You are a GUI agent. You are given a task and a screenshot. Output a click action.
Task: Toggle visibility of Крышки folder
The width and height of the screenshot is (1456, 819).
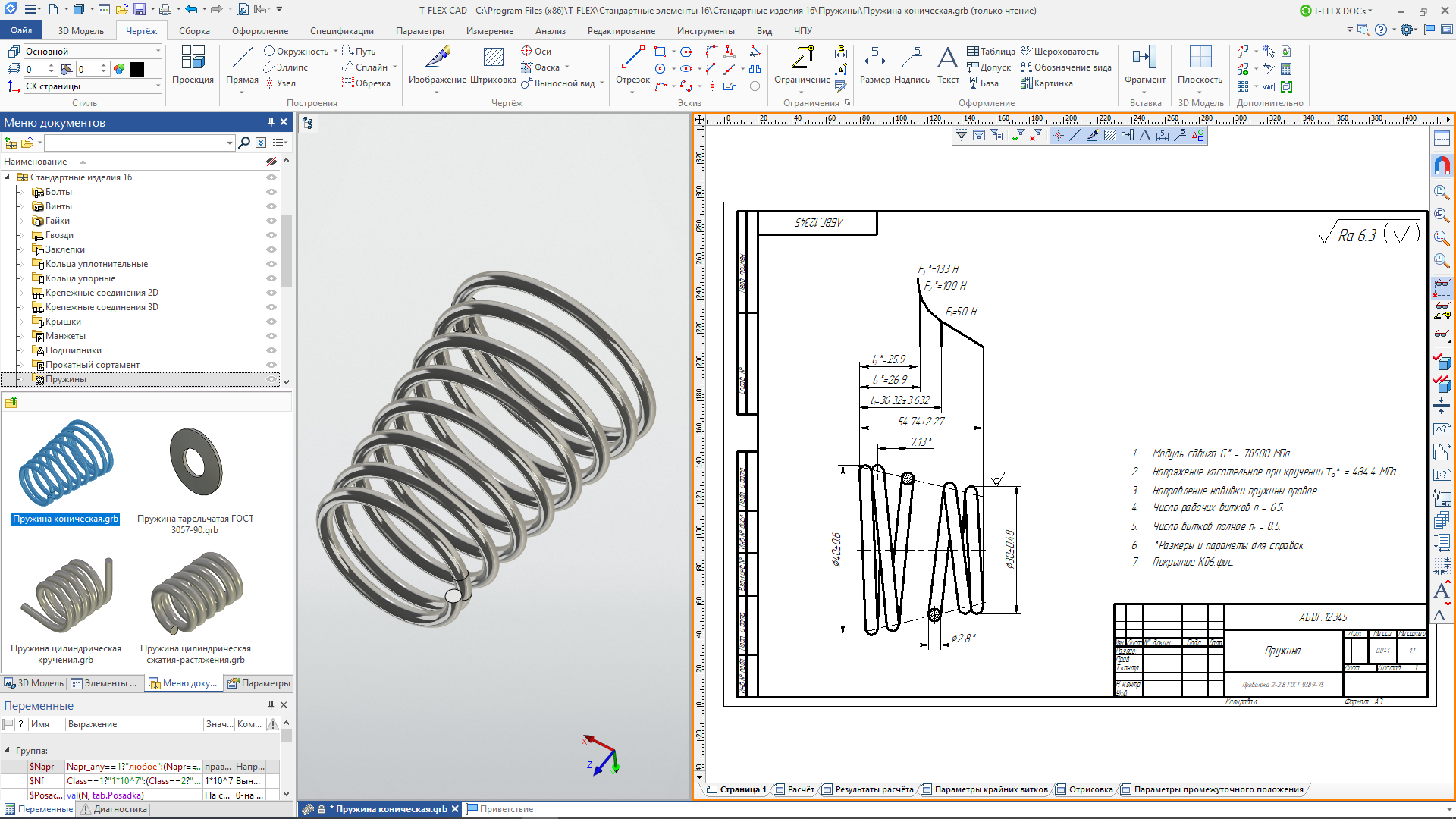[271, 322]
